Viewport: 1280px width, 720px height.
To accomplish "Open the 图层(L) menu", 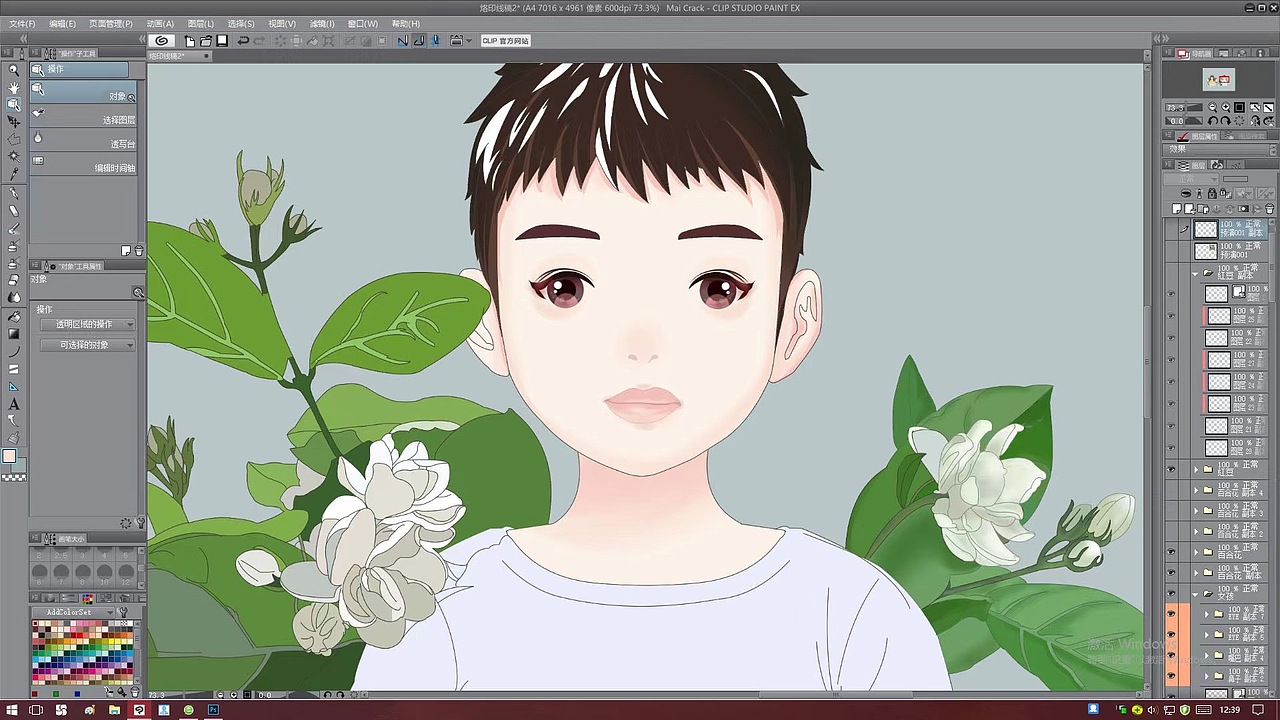I will coord(200,24).
